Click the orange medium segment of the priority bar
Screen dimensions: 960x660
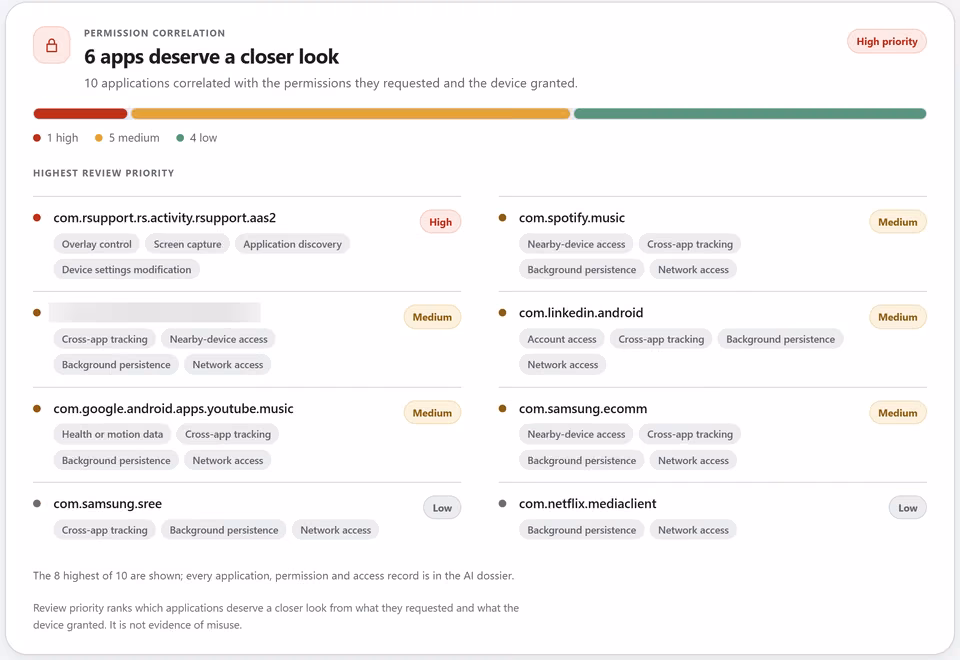[x=350, y=113]
